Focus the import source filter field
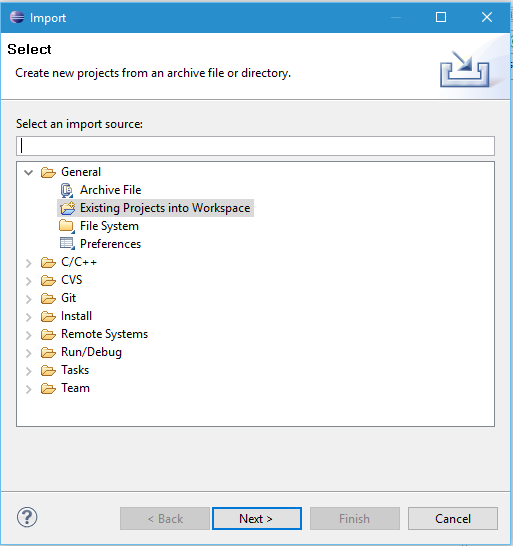Viewport: 513px width, 546px height. coord(255,146)
